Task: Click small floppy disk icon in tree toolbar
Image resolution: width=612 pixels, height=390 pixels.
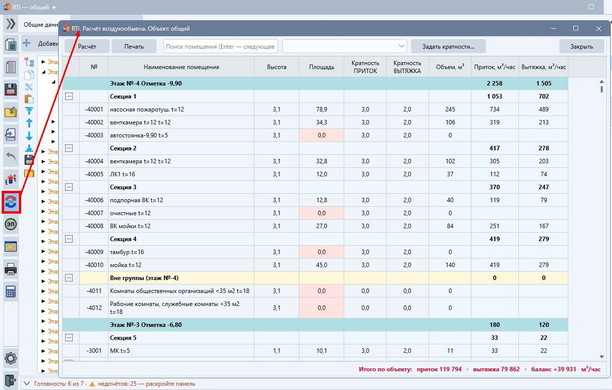Action: click(29, 160)
